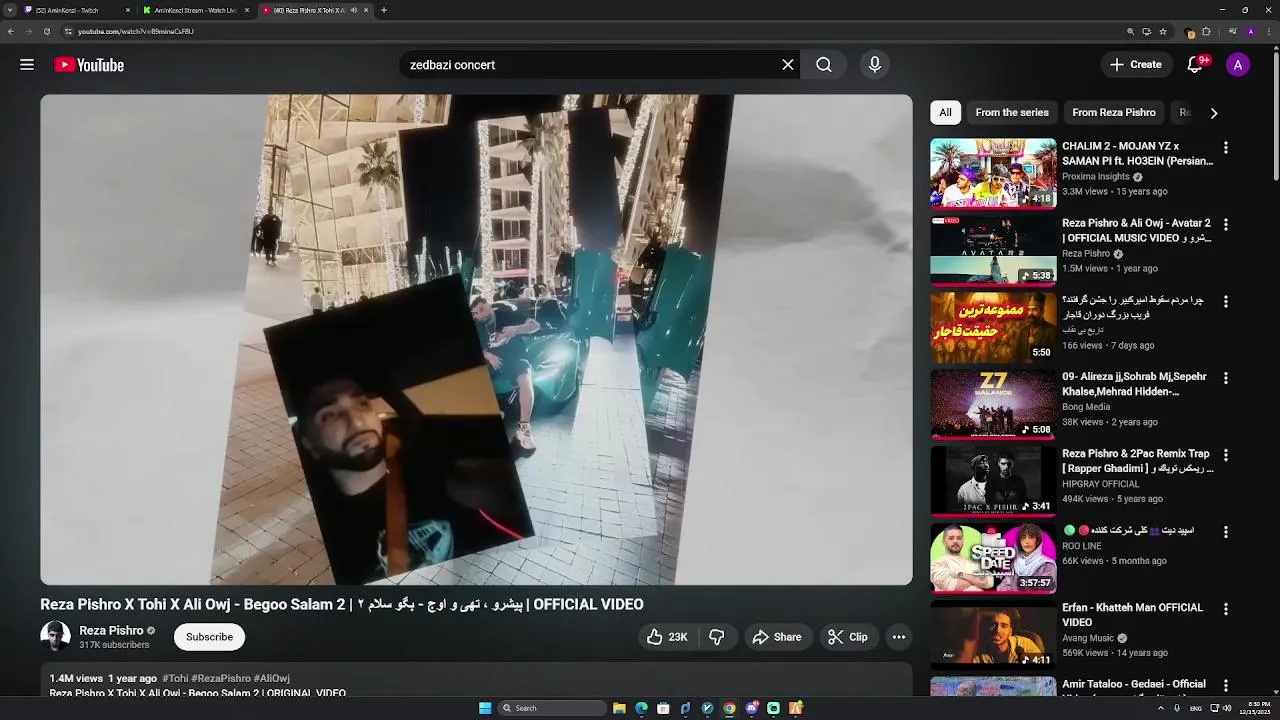Screen dimensions: 1280x720
Task: Open Reza Pishro channel avatar
Action: point(55,637)
